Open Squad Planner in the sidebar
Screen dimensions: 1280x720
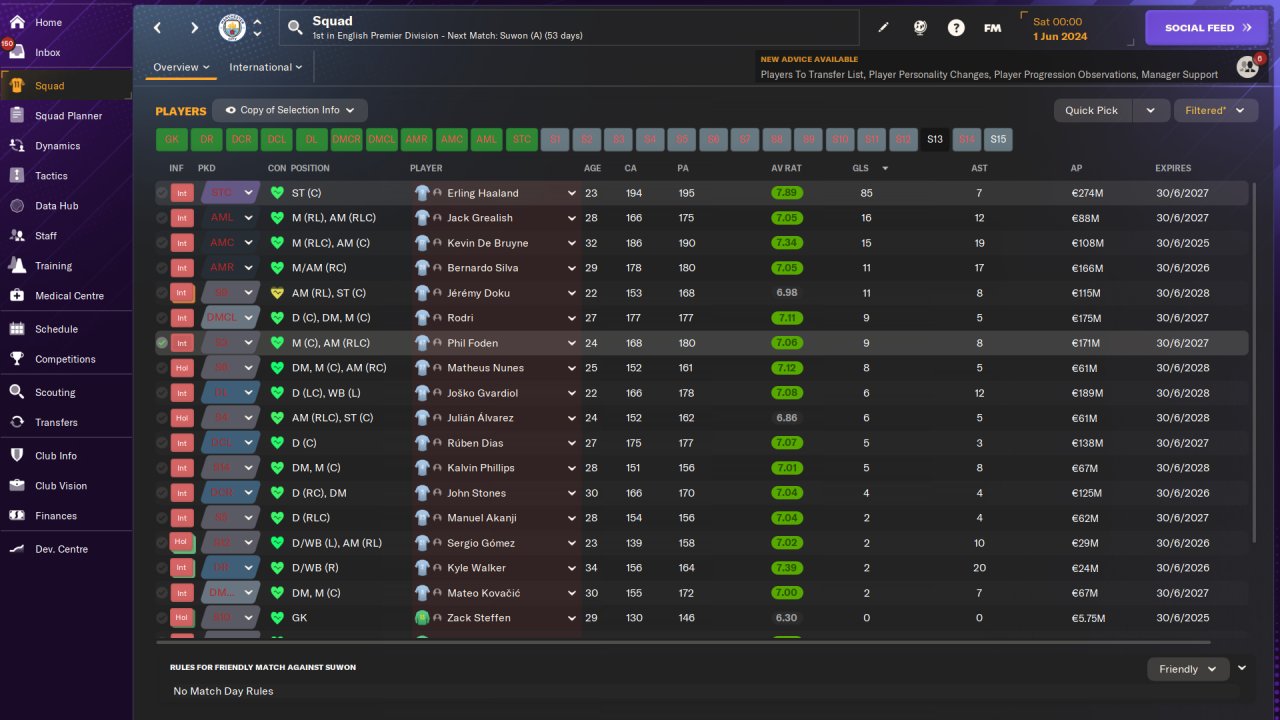(x=68, y=116)
